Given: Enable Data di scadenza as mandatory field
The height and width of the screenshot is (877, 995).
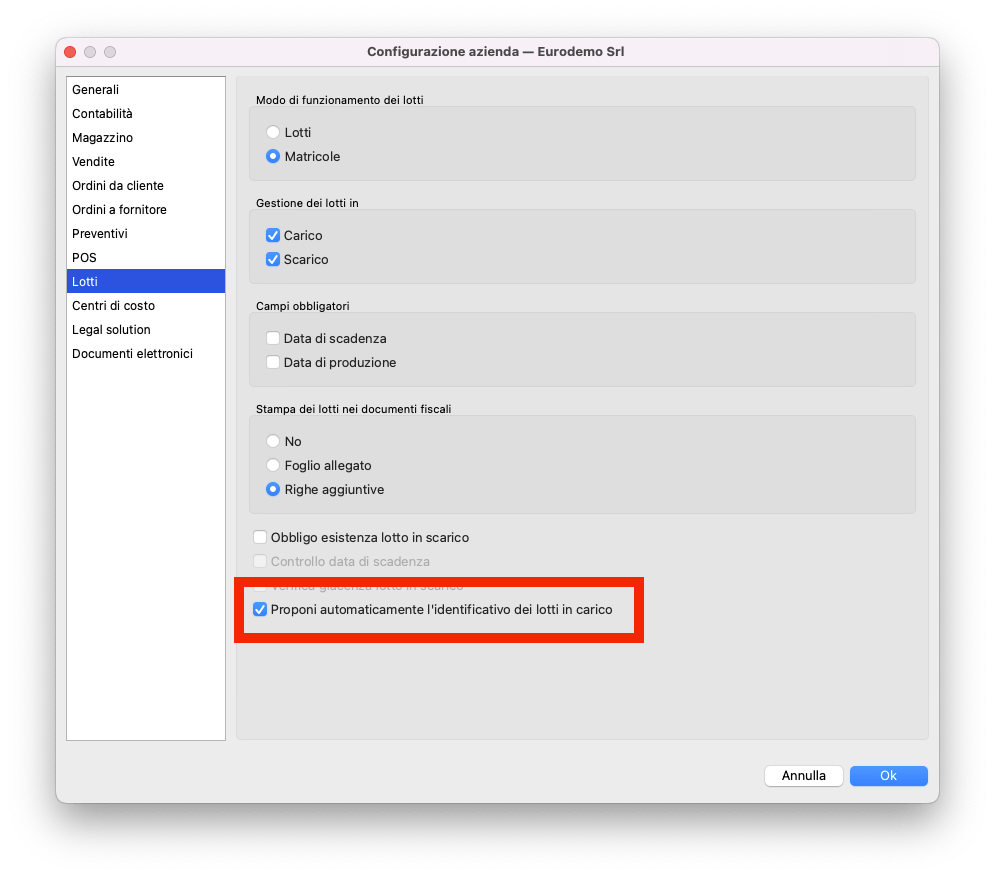Looking at the screenshot, I should [273, 339].
